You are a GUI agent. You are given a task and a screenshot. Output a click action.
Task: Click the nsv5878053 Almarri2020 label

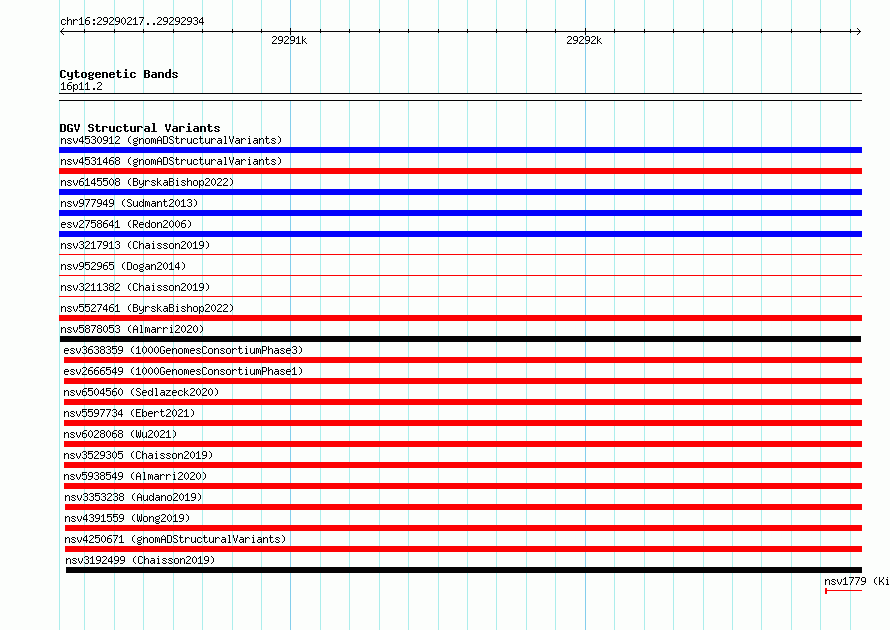(x=132, y=329)
